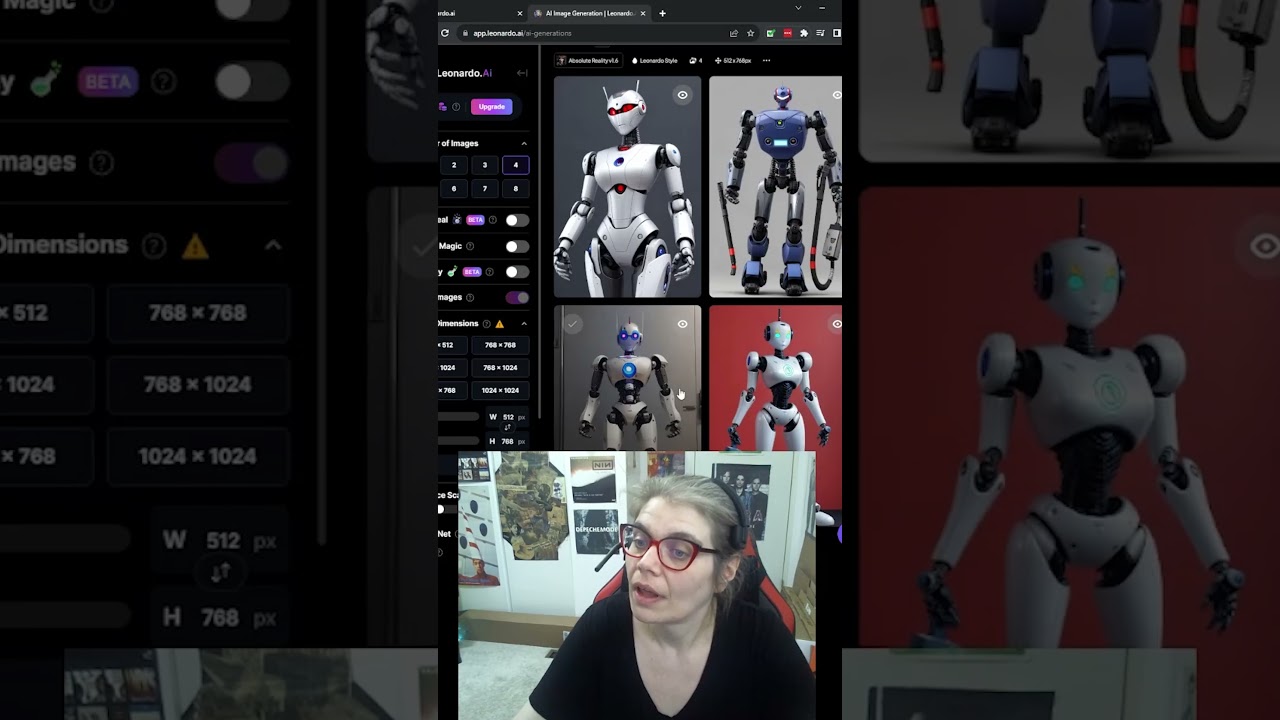Click the W 512 width field

(x=507, y=417)
